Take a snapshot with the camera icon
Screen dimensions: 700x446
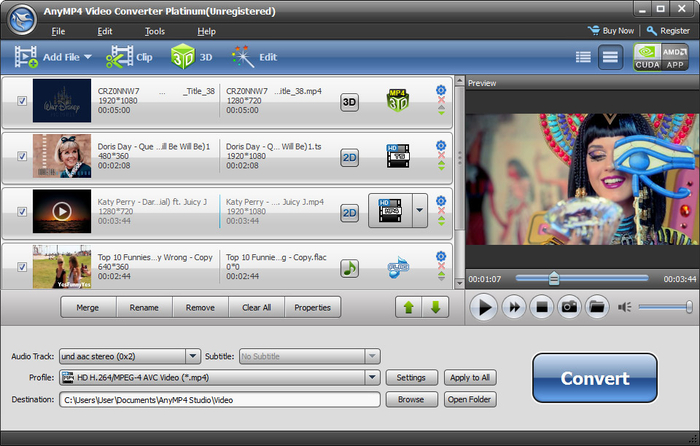tap(569, 307)
